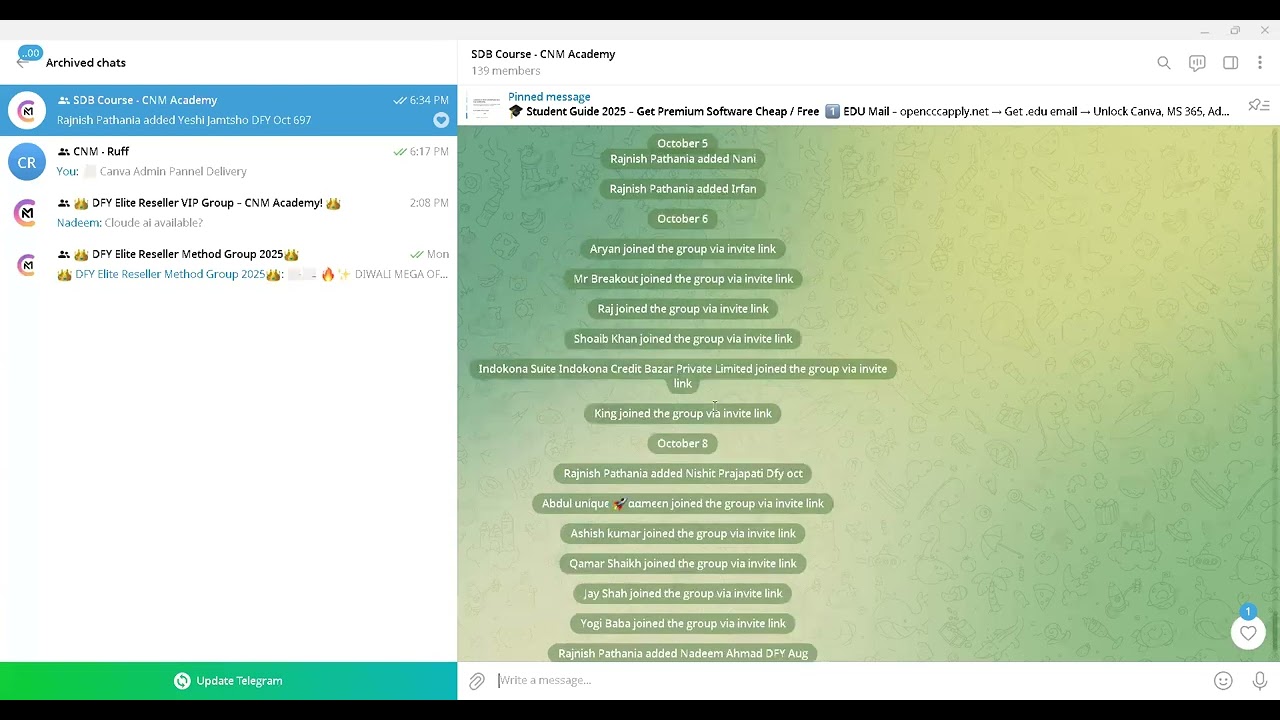Viewport: 1280px width, 720px height.
Task: Attach a file with the paperclip icon
Action: pyautogui.click(x=477, y=681)
